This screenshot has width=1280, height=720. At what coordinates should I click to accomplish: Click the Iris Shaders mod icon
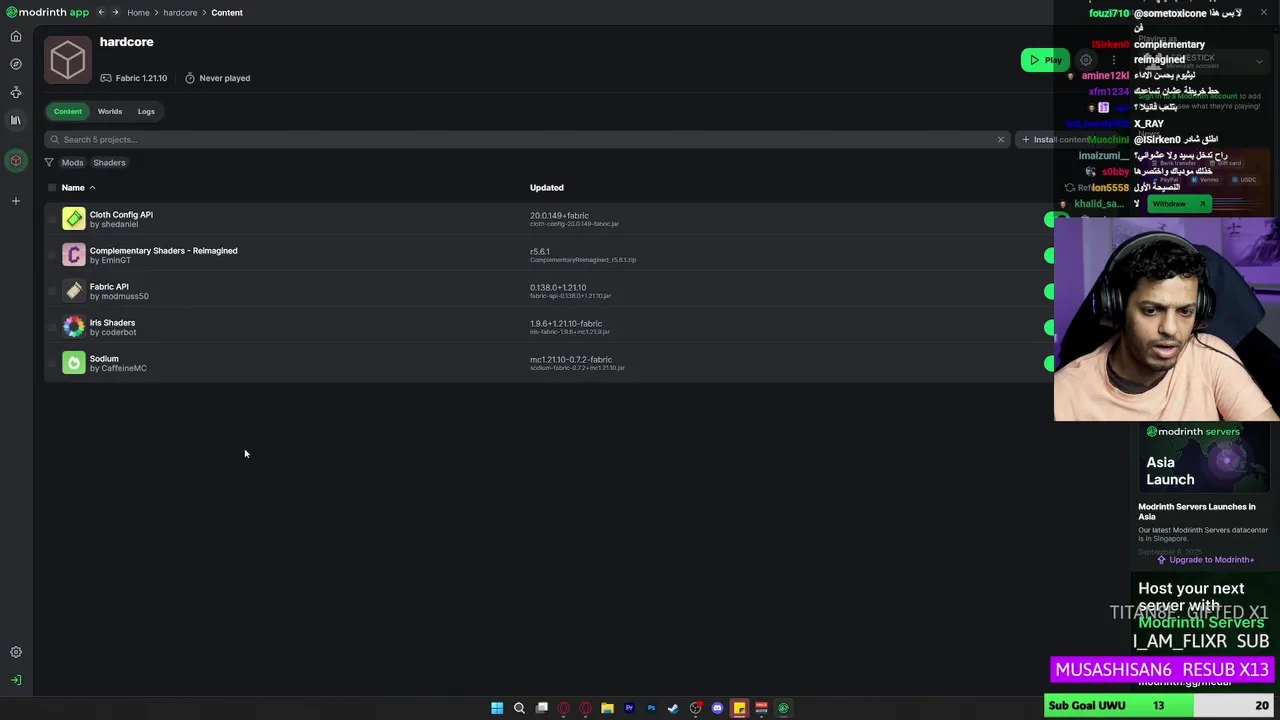[x=74, y=327]
